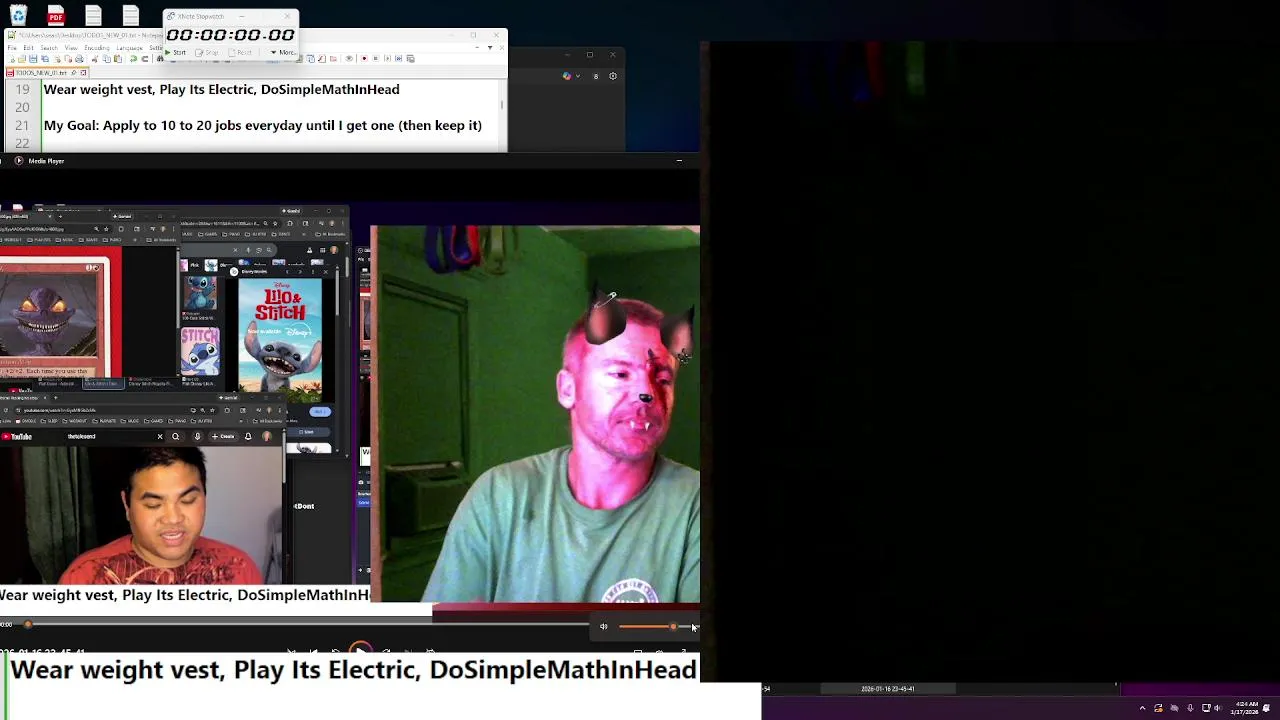Screen dimensions: 1280x720
Task: Click the settings gear in dark window
Action: 613,76
